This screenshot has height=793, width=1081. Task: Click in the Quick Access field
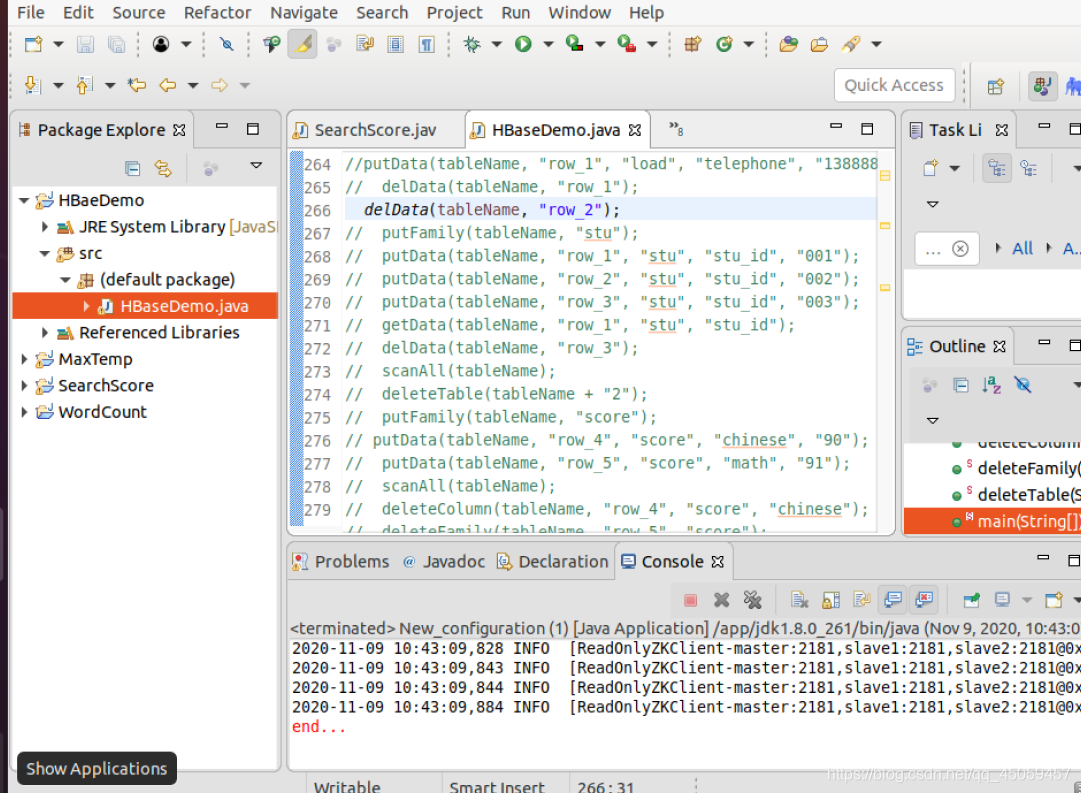pyautogui.click(x=894, y=86)
